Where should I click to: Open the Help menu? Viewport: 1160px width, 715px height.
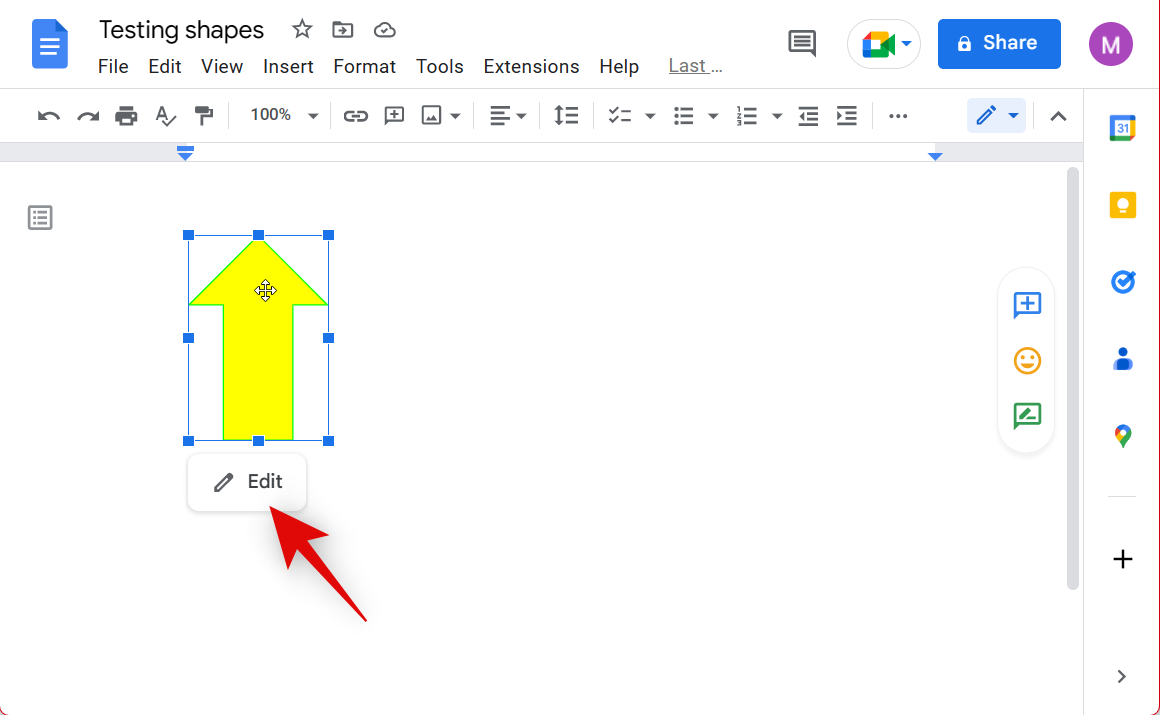619,67
